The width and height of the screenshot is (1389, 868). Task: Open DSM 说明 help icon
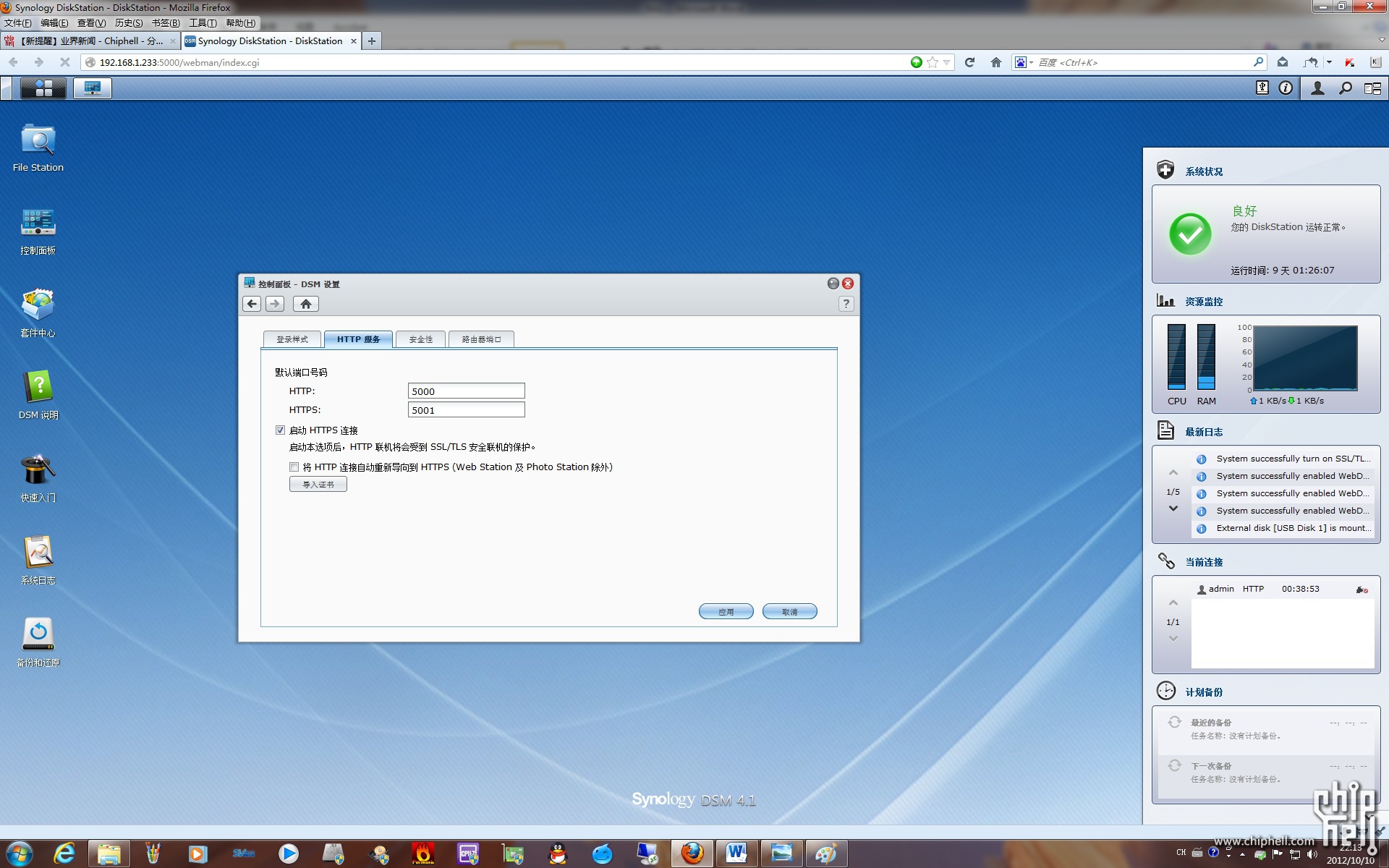pos(38,396)
